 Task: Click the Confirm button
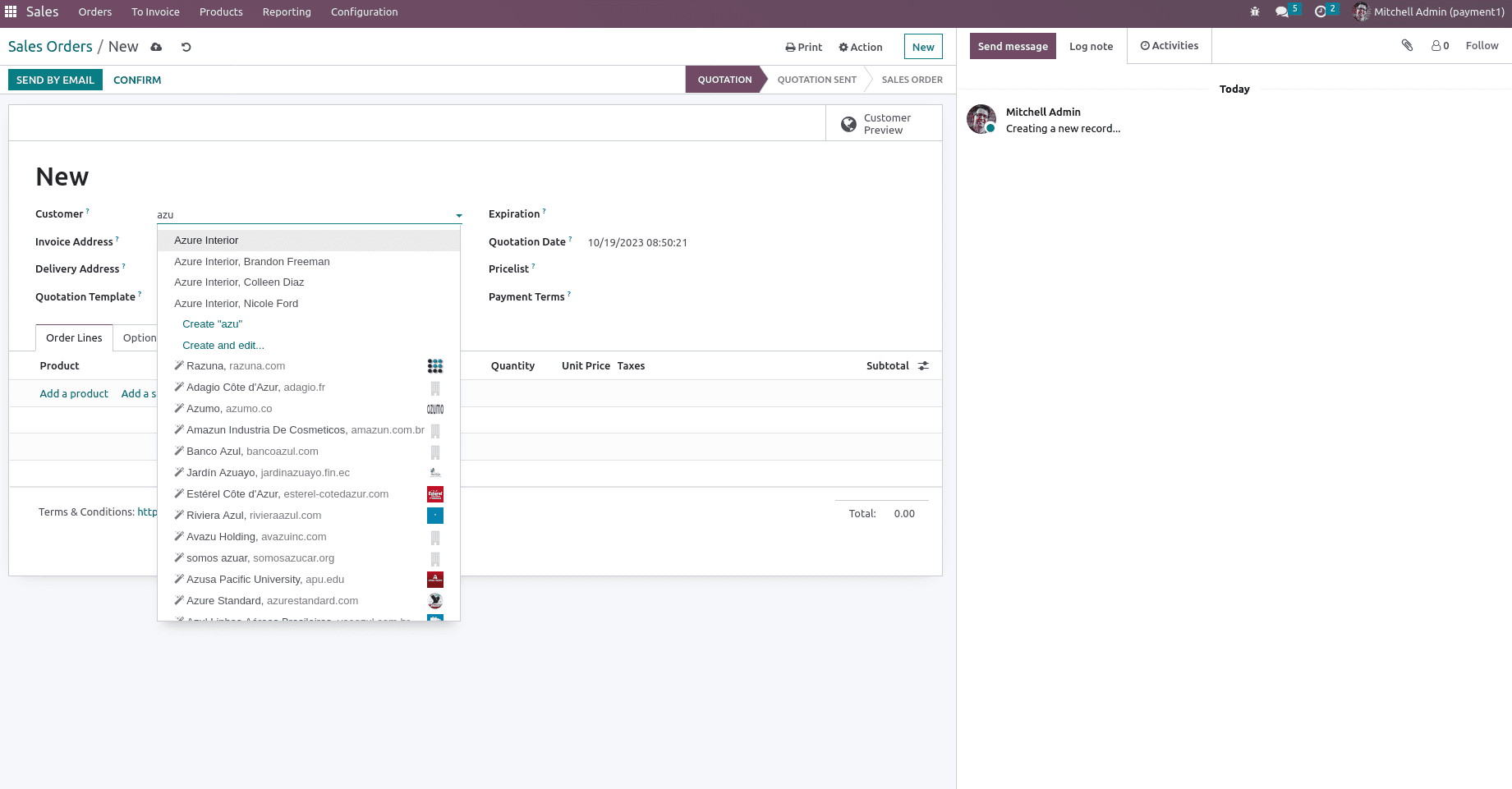[x=137, y=80]
